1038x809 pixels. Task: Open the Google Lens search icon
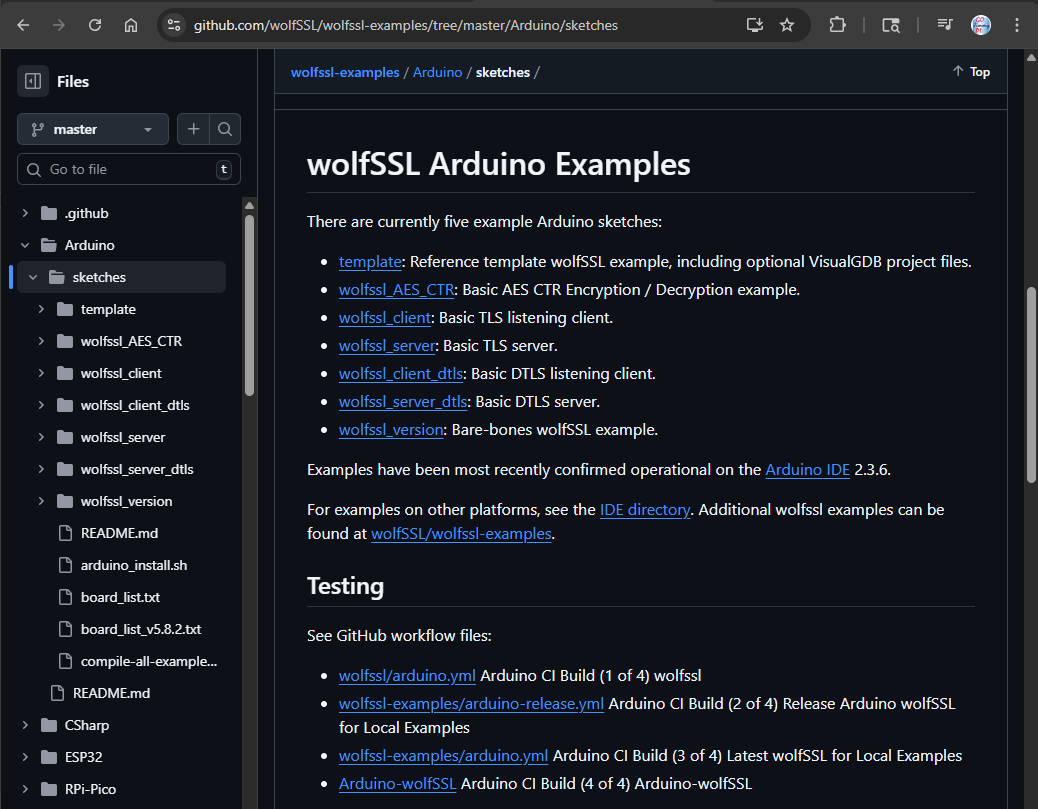click(891, 25)
